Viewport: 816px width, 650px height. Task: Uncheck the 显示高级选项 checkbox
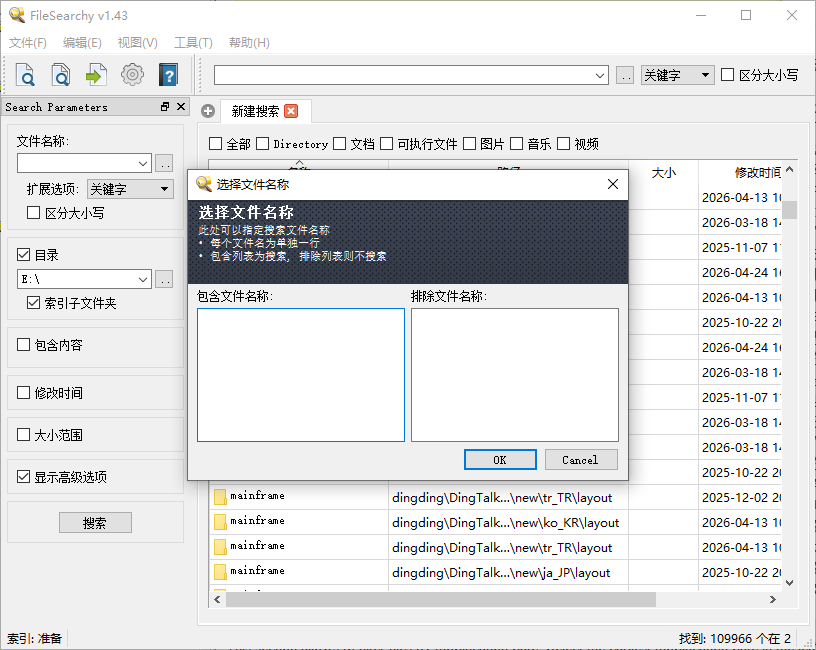(23, 477)
